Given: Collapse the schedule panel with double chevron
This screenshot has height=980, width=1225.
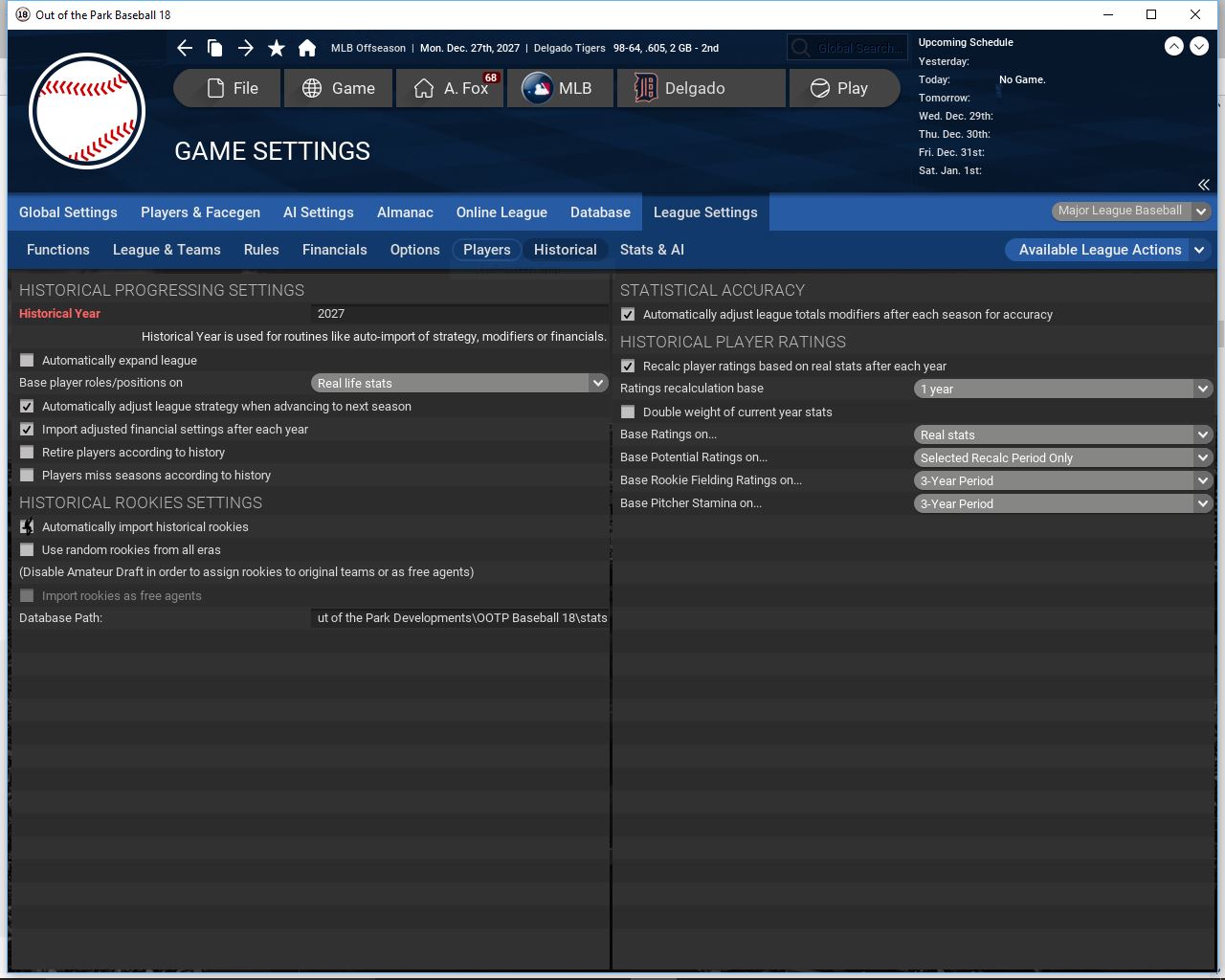Looking at the screenshot, I should click(x=1203, y=185).
